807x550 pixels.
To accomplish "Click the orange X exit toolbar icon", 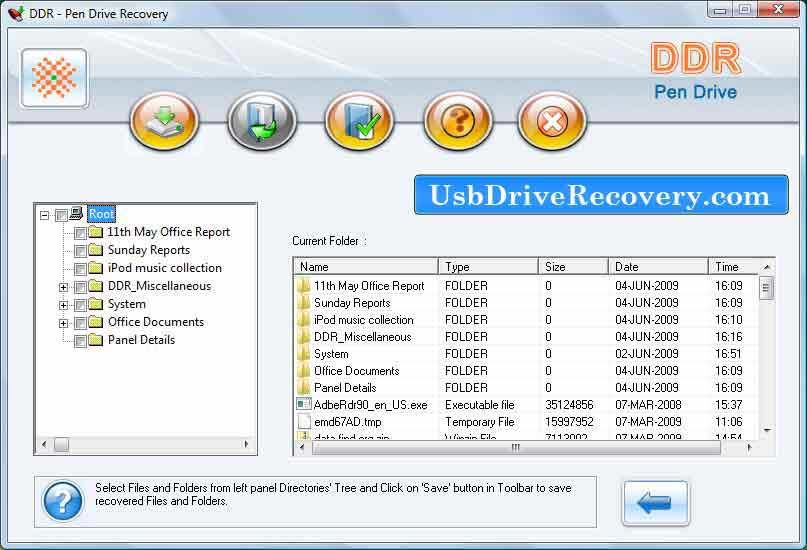I will click(552, 121).
